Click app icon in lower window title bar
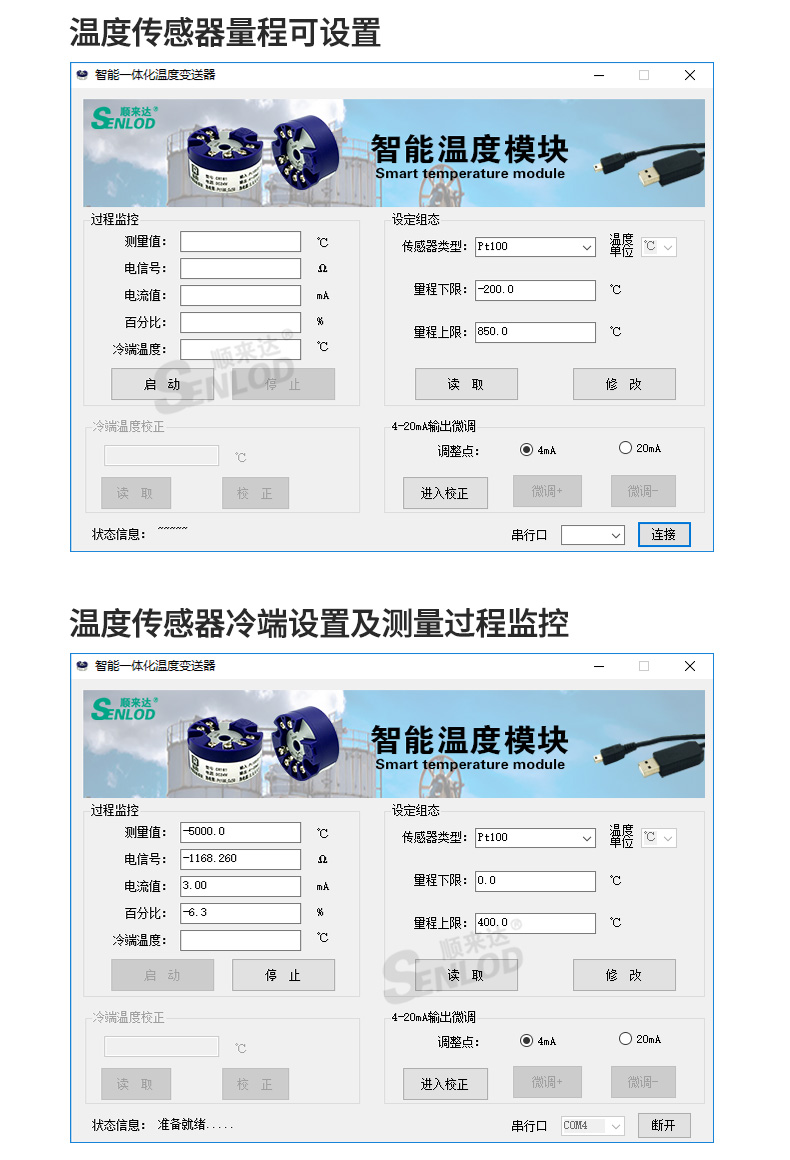This screenshot has width=790, height=1160. coord(83,666)
